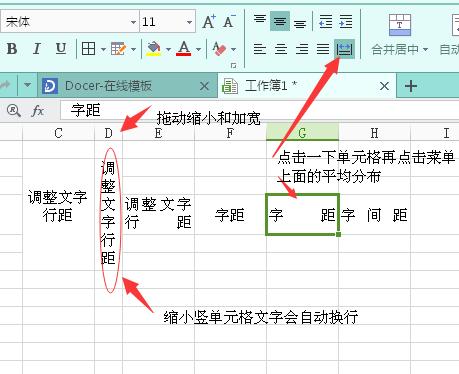Screen dimensions: 459x374
Task: Center text horizontally
Action: [x=281, y=49]
